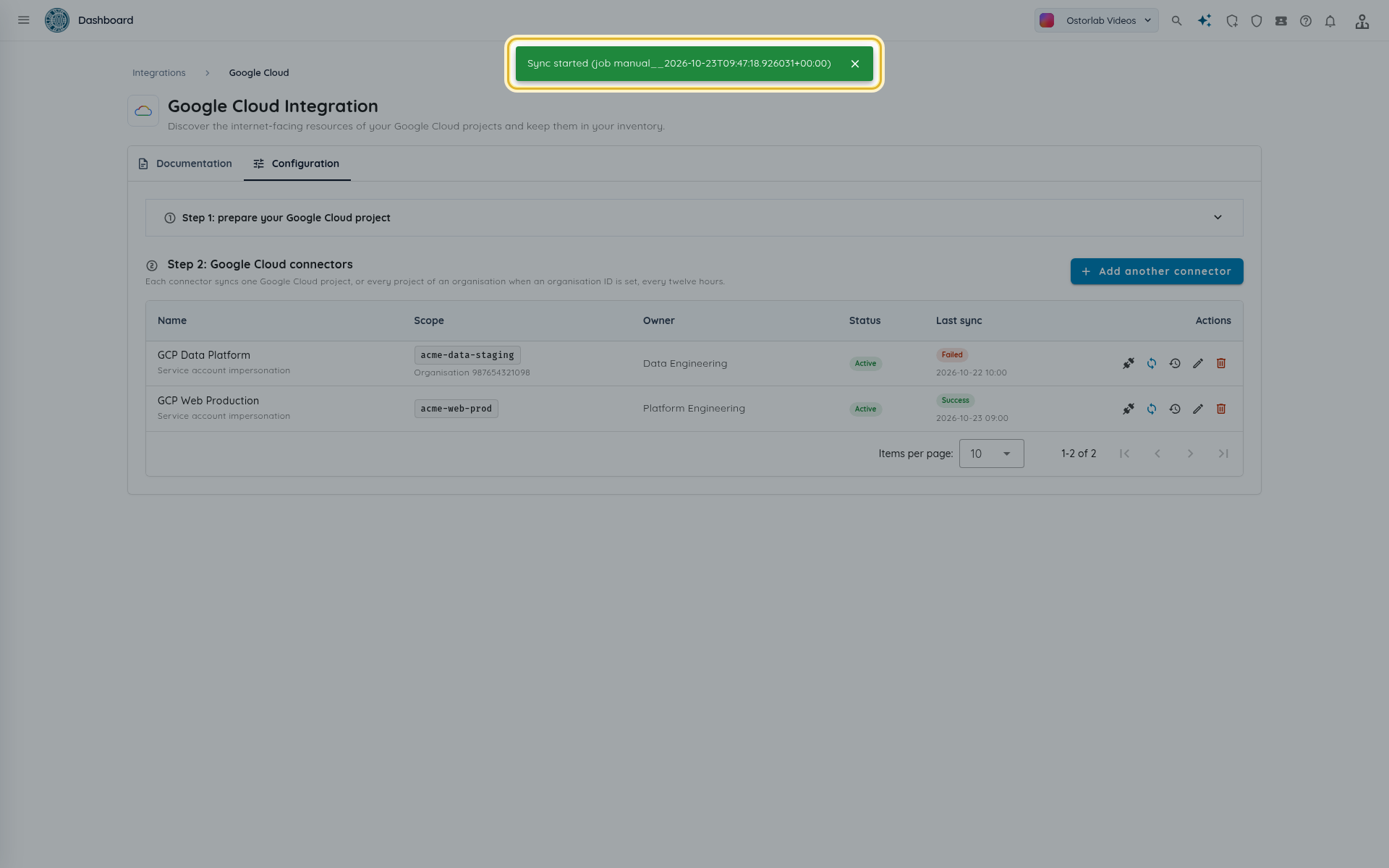Click the Failed last sync badge

click(x=952, y=354)
